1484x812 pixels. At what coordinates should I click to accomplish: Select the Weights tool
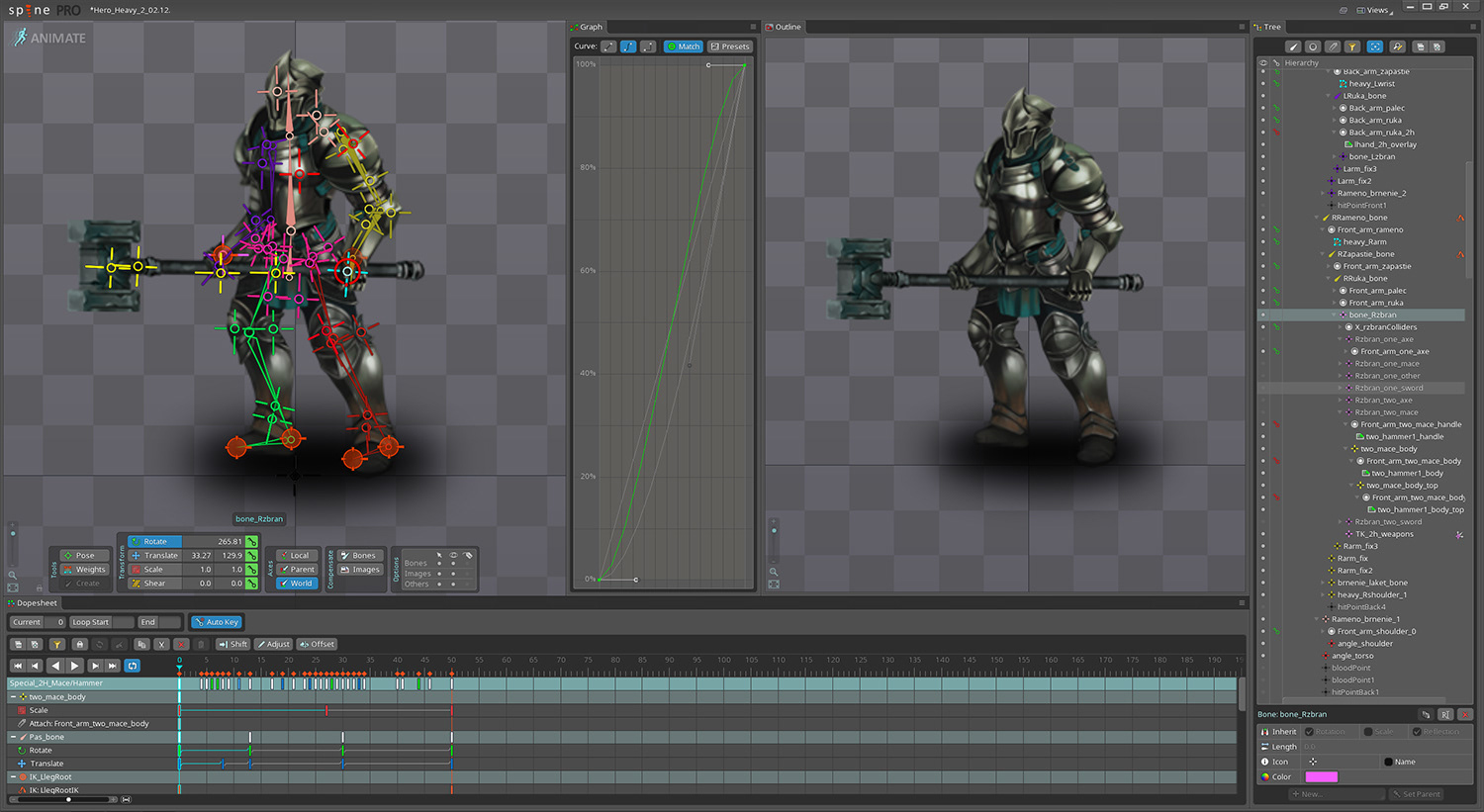pyautogui.click(x=84, y=569)
